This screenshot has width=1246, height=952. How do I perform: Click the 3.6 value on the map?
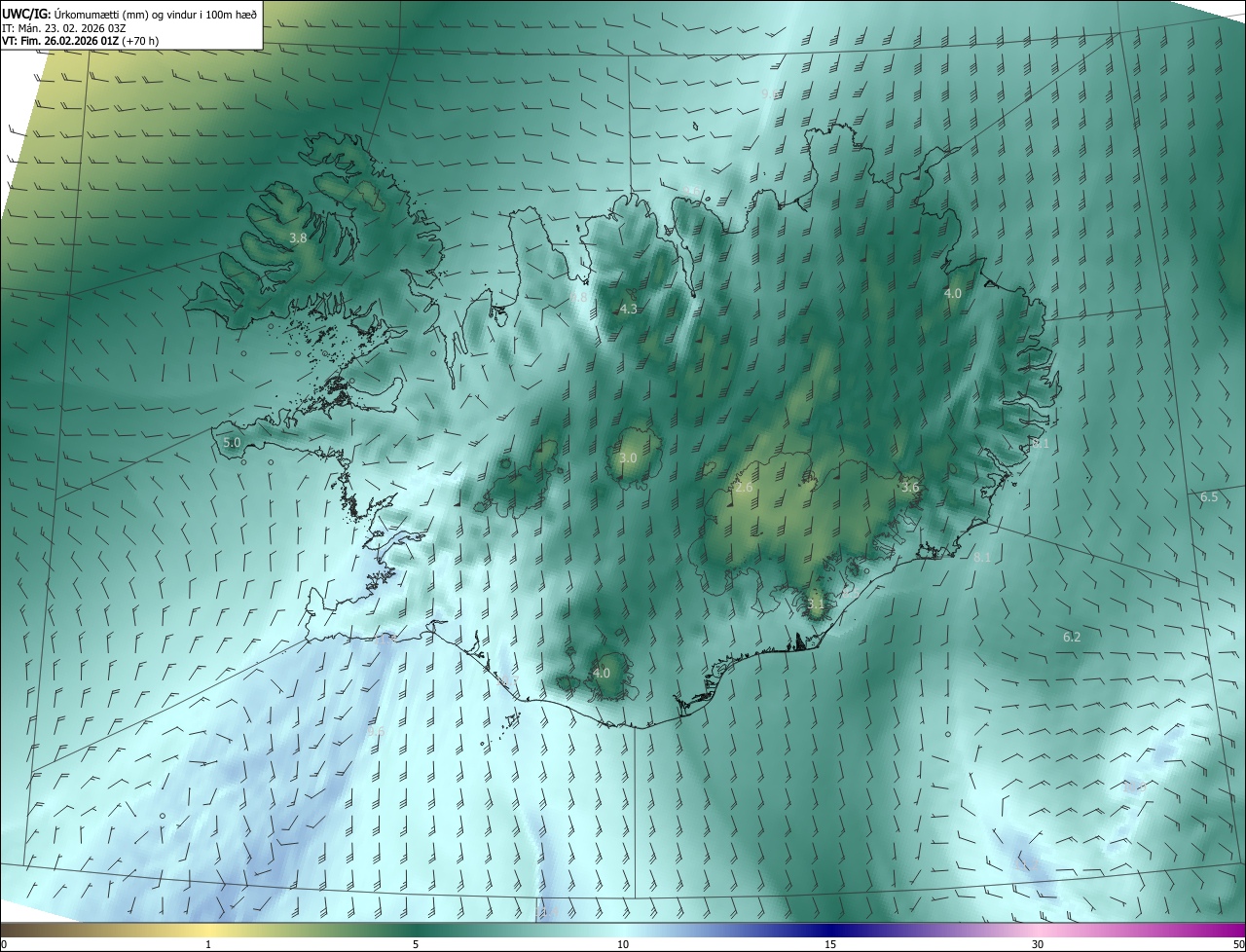click(910, 487)
